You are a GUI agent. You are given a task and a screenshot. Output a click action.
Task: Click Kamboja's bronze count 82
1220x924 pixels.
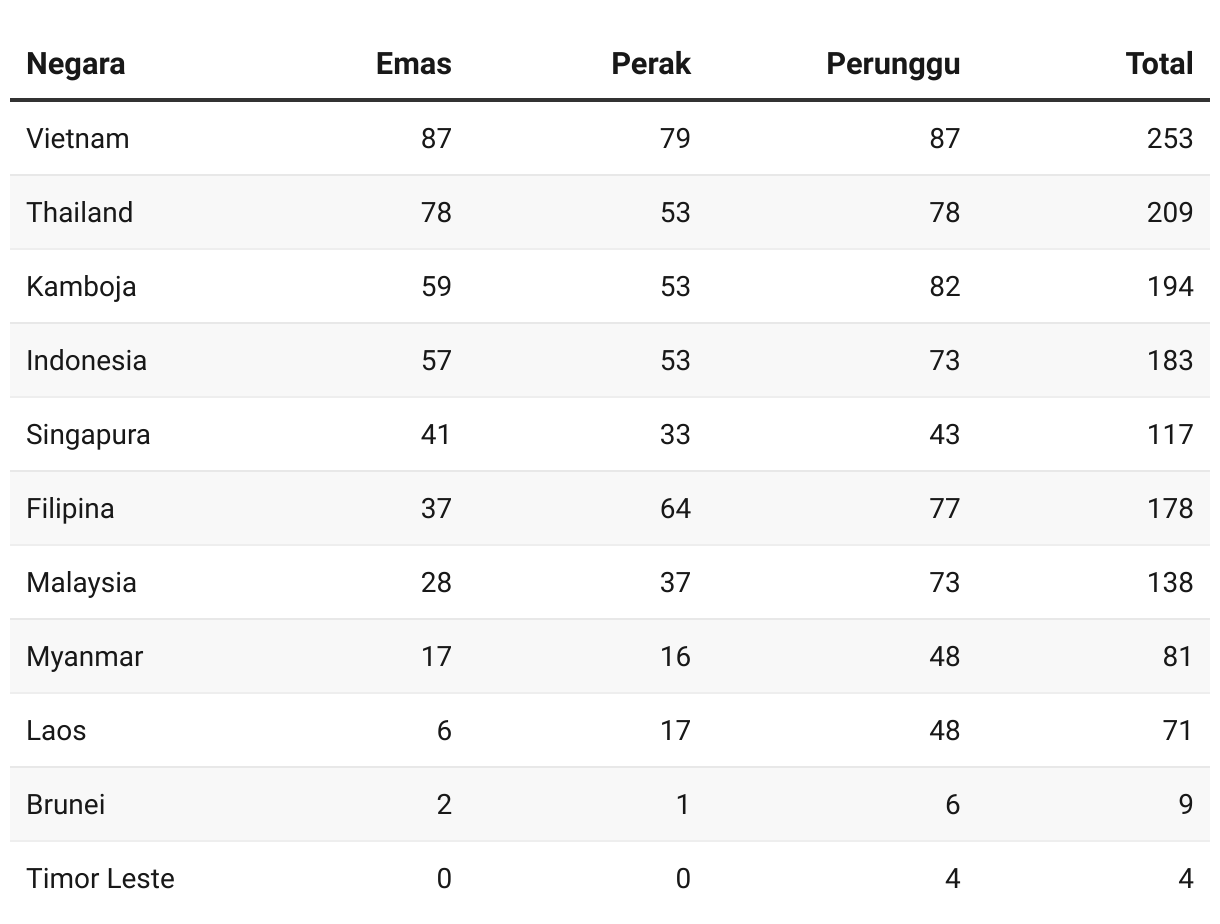[x=944, y=286]
